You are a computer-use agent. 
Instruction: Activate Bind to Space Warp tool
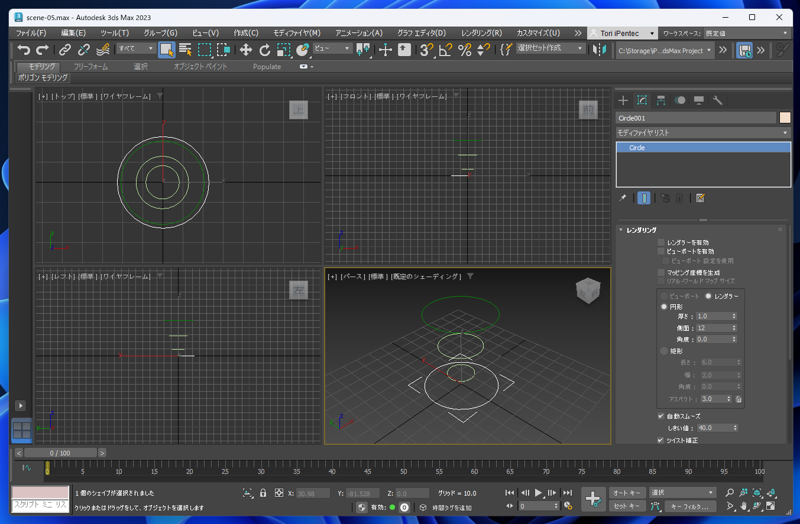pos(103,49)
